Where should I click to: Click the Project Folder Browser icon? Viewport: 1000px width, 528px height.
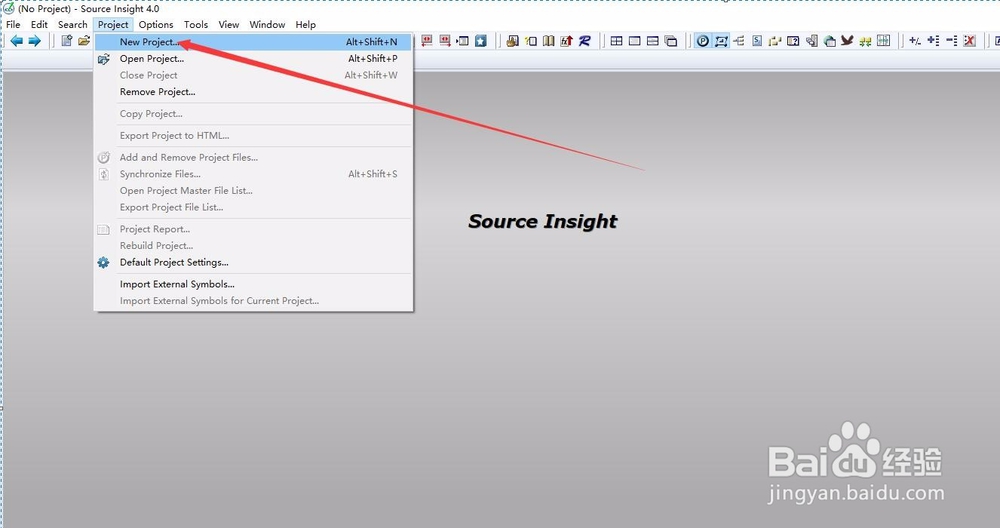(775, 41)
